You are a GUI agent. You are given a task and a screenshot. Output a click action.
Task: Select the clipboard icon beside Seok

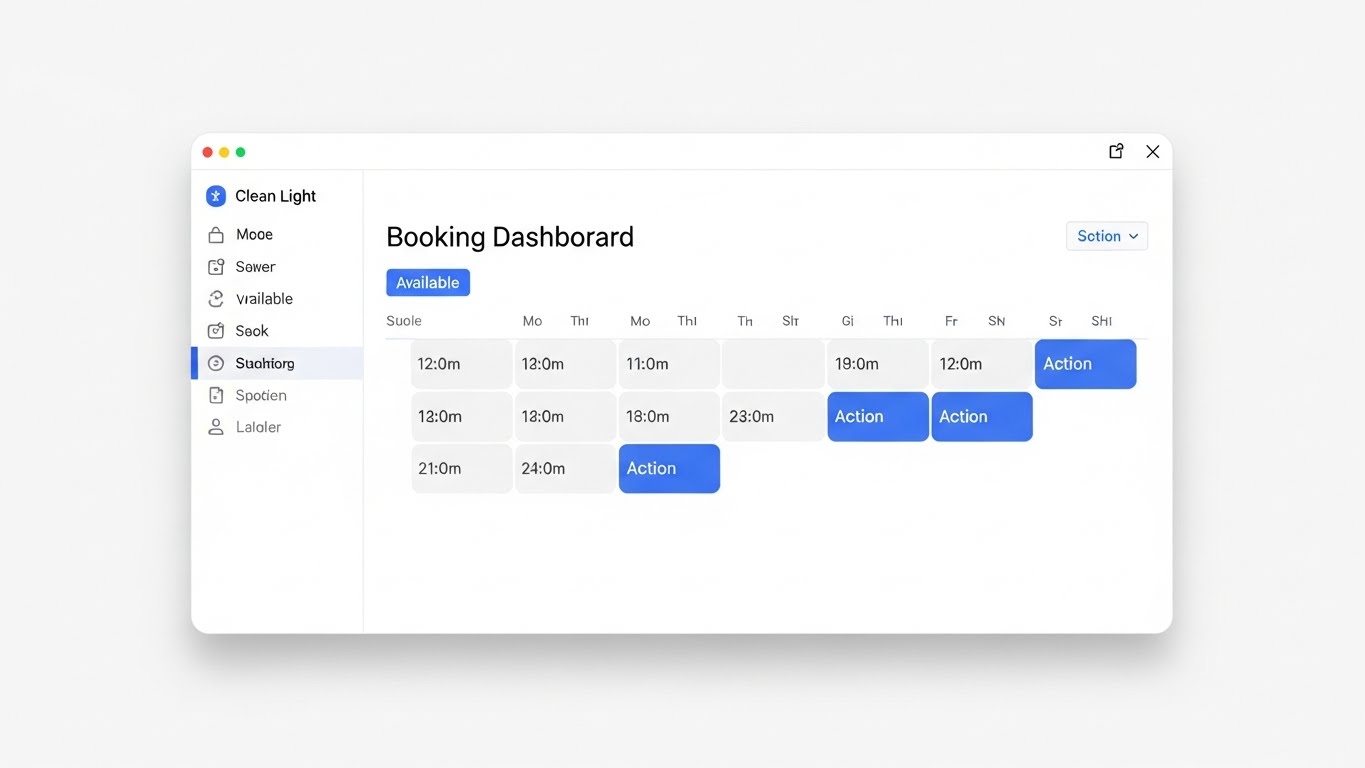(x=215, y=330)
